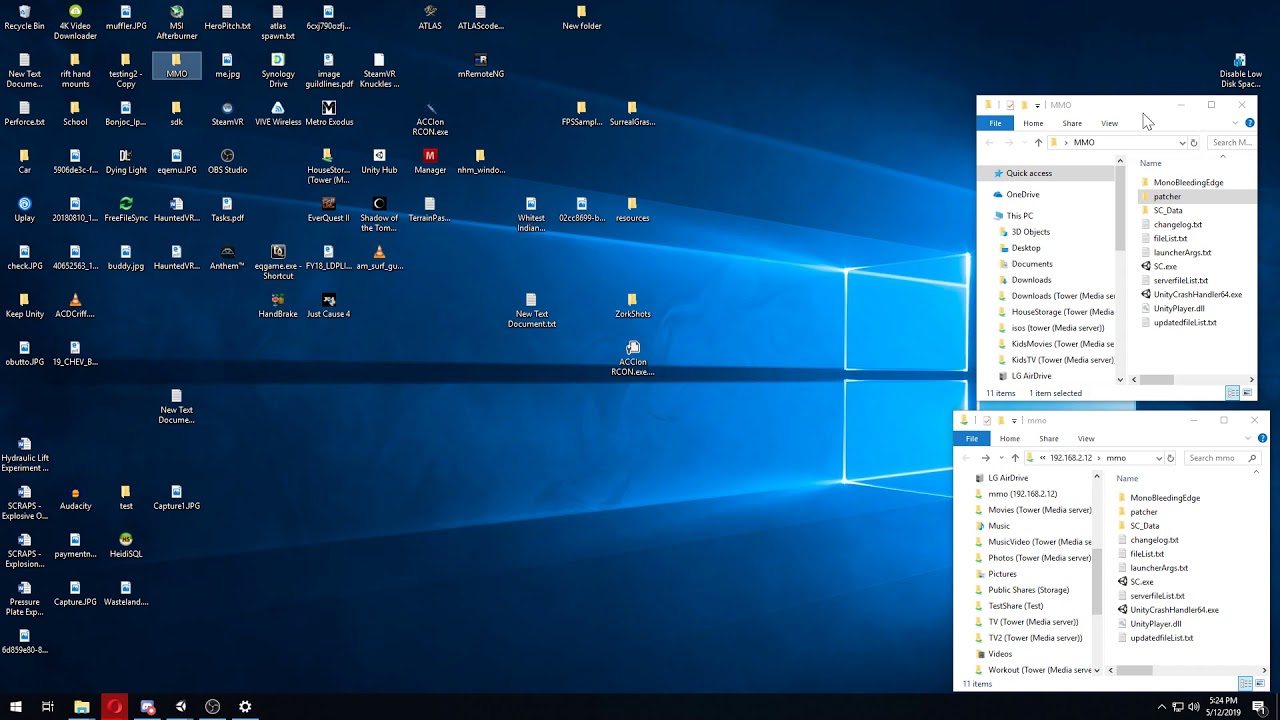Open recent locations dropdown in lower mmo window
This screenshot has width=1280, height=720.
click(x=1001, y=458)
